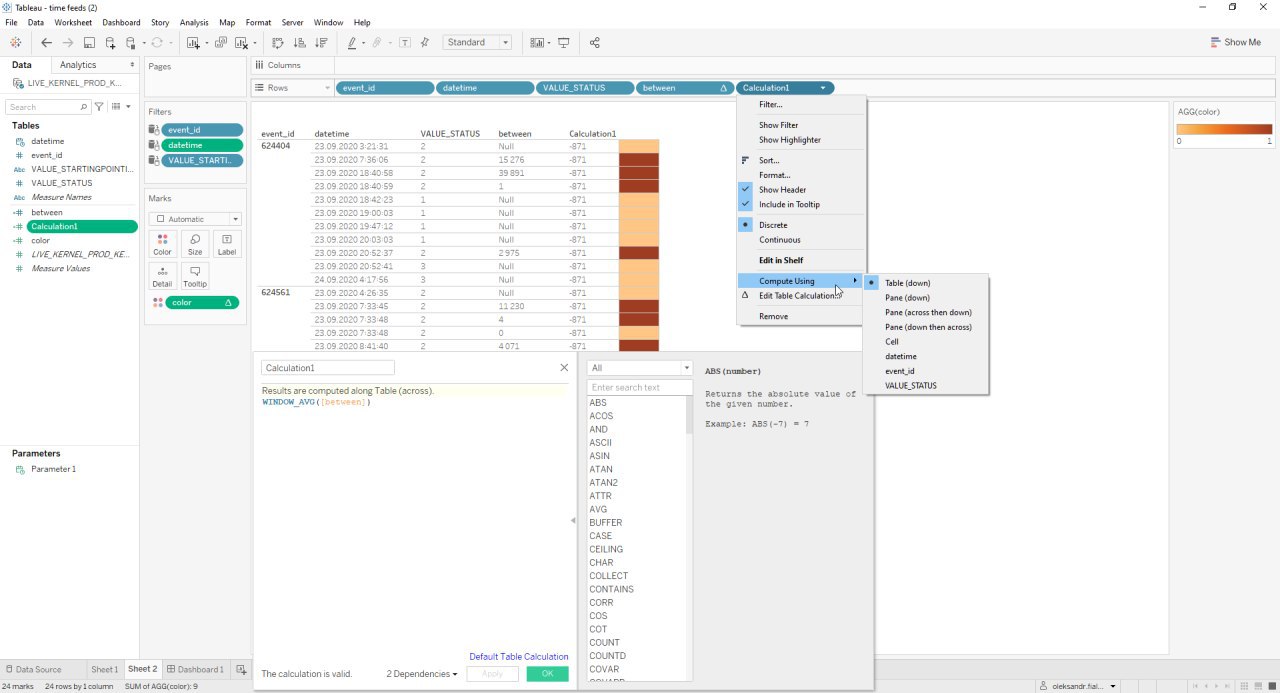Click the Default Table Calculation link
The height and width of the screenshot is (693, 1280).
point(518,657)
